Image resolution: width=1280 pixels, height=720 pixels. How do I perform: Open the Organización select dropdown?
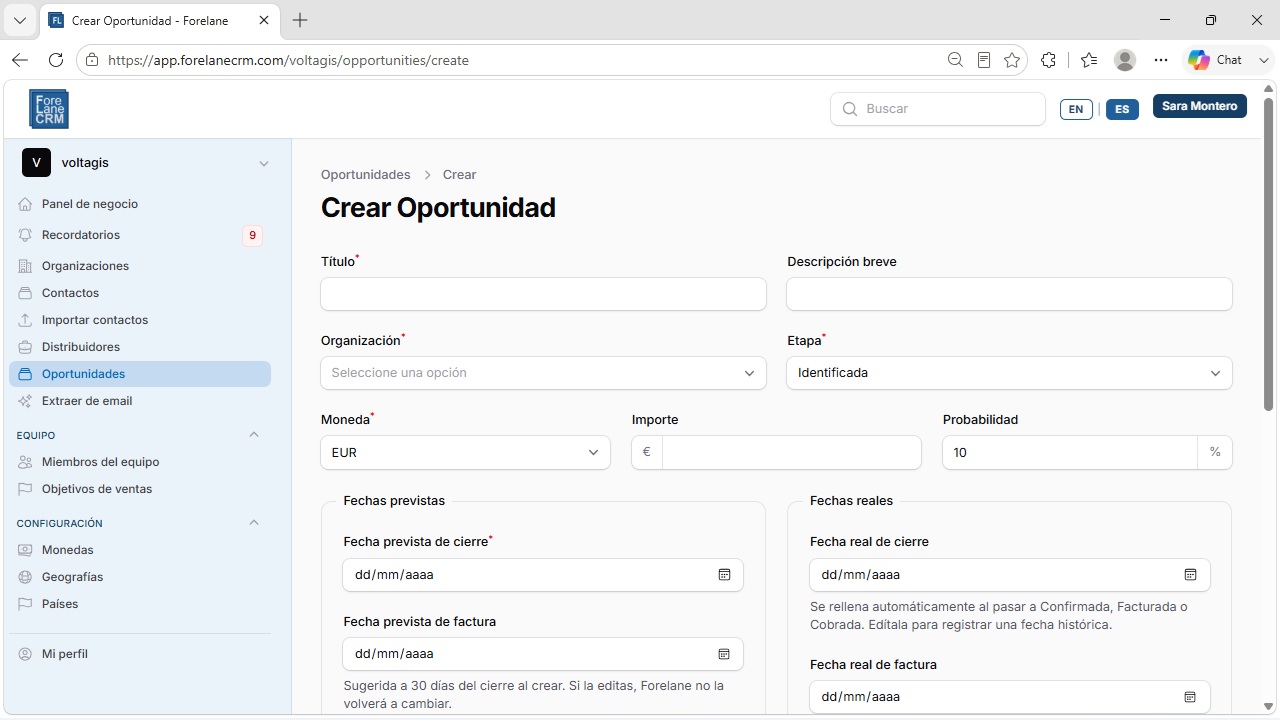pos(543,373)
